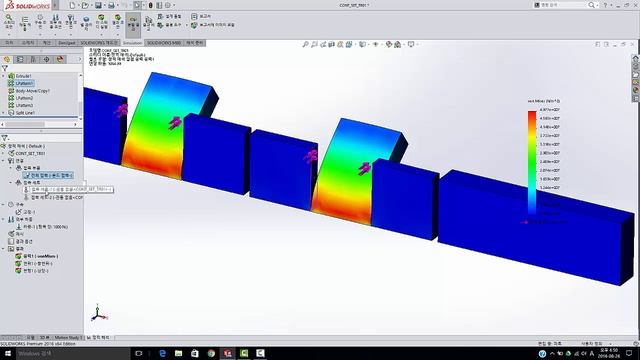Screen dimensions: 640x360
Task: Open the Display Style view icon
Action: tap(362, 44)
